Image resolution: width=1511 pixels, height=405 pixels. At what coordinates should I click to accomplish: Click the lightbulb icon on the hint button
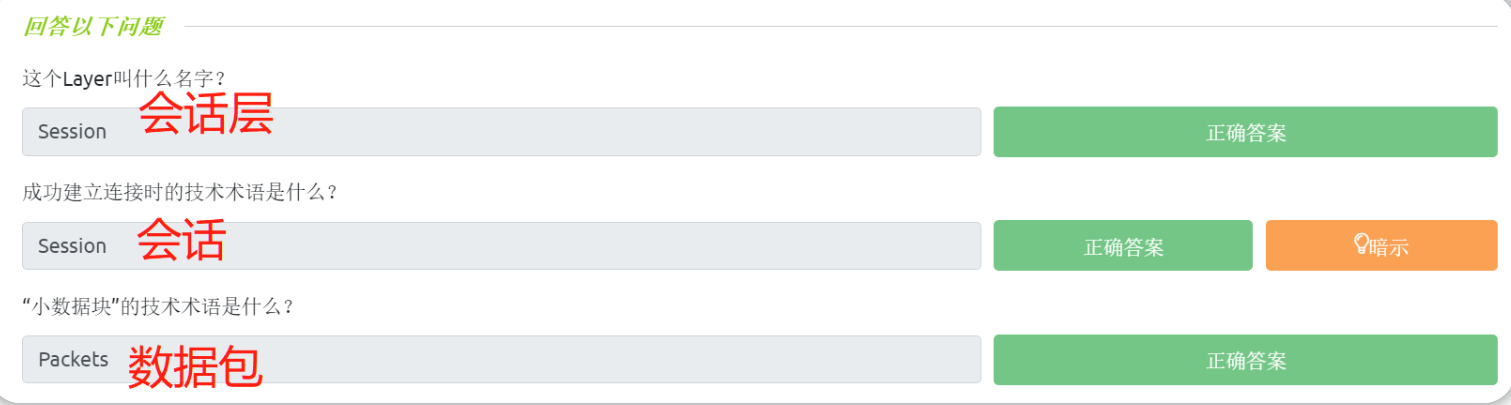tap(1361, 243)
